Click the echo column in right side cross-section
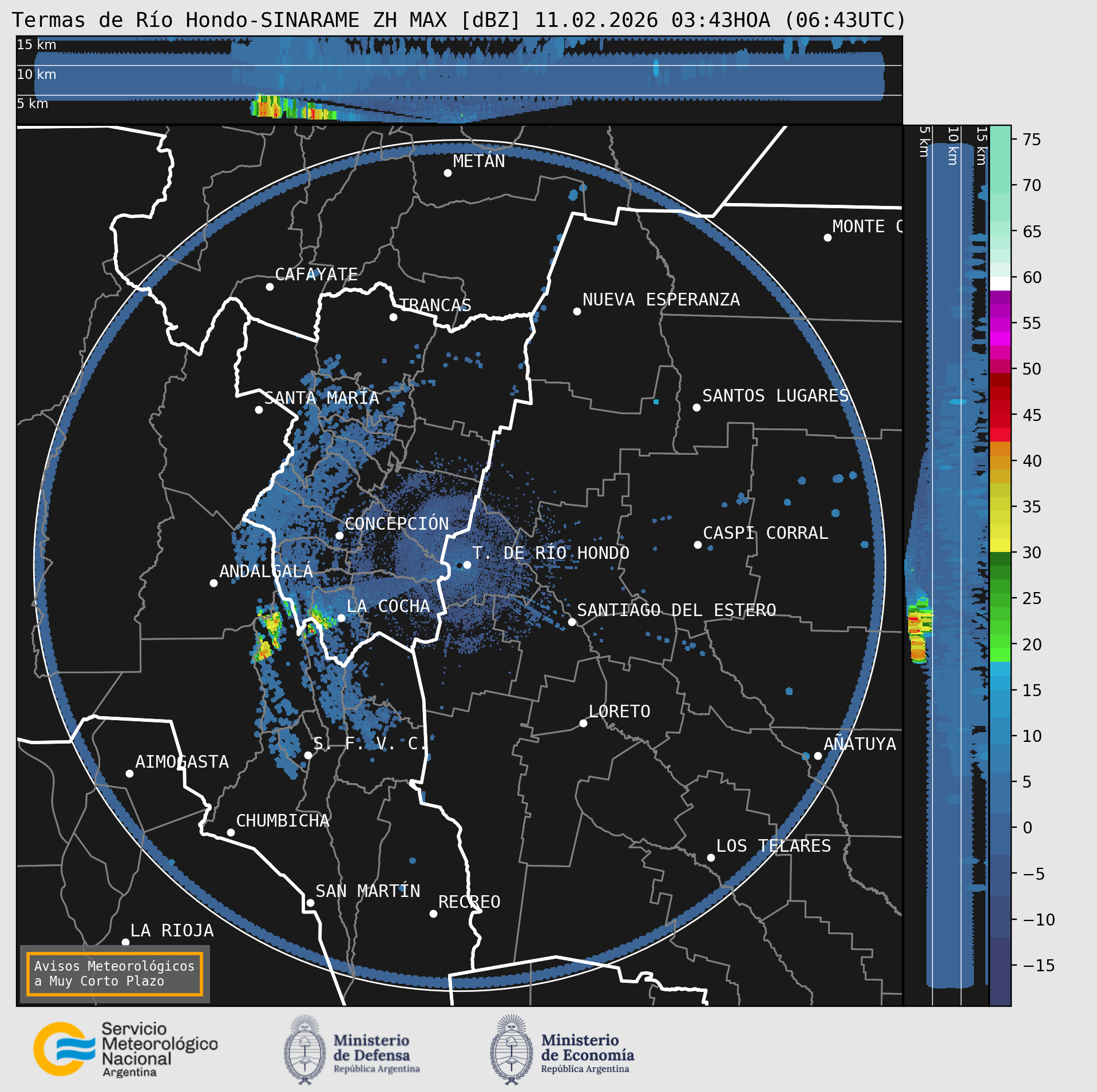 [x=919, y=629]
